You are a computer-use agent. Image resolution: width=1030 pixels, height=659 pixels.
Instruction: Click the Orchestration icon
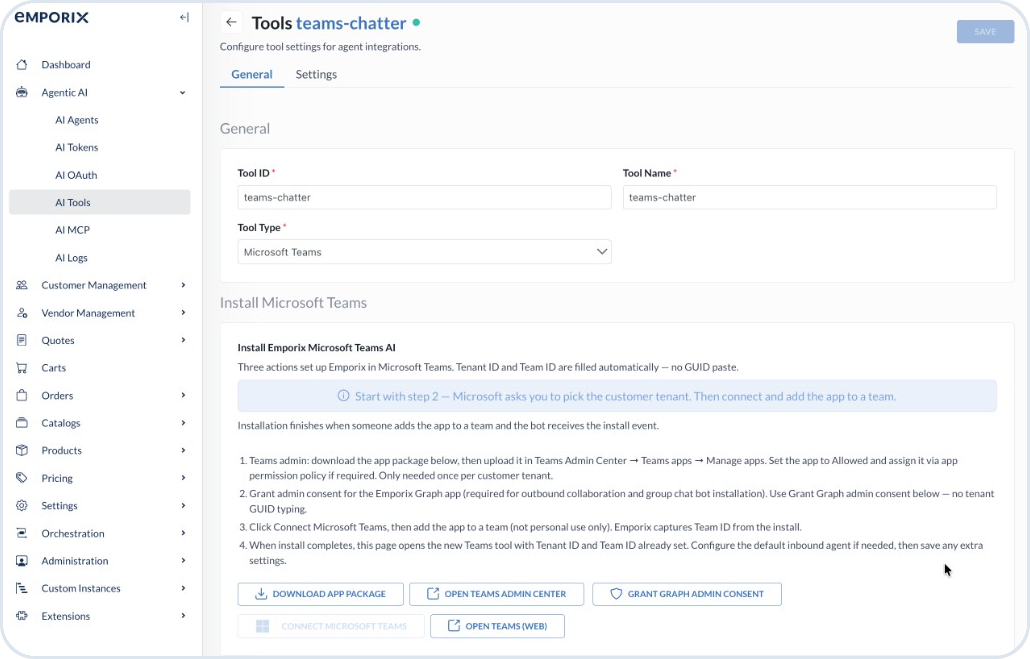point(22,533)
